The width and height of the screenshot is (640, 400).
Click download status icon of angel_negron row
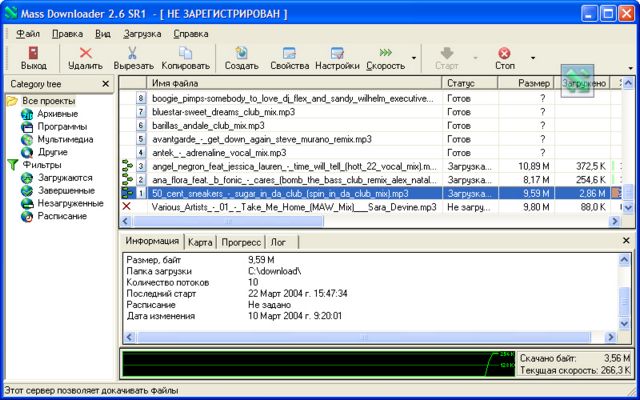pyautogui.click(x=127, y=166)
